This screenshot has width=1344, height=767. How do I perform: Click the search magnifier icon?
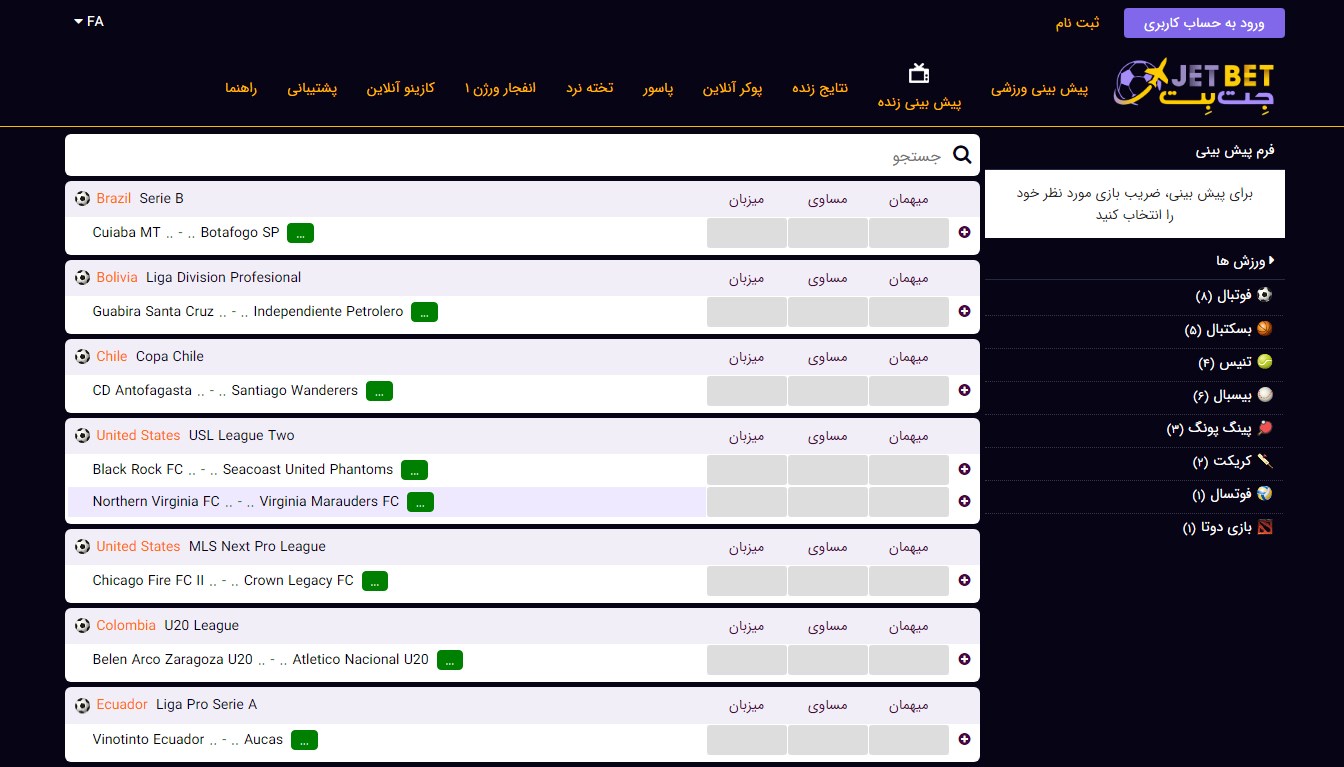[x=962, y=155]
